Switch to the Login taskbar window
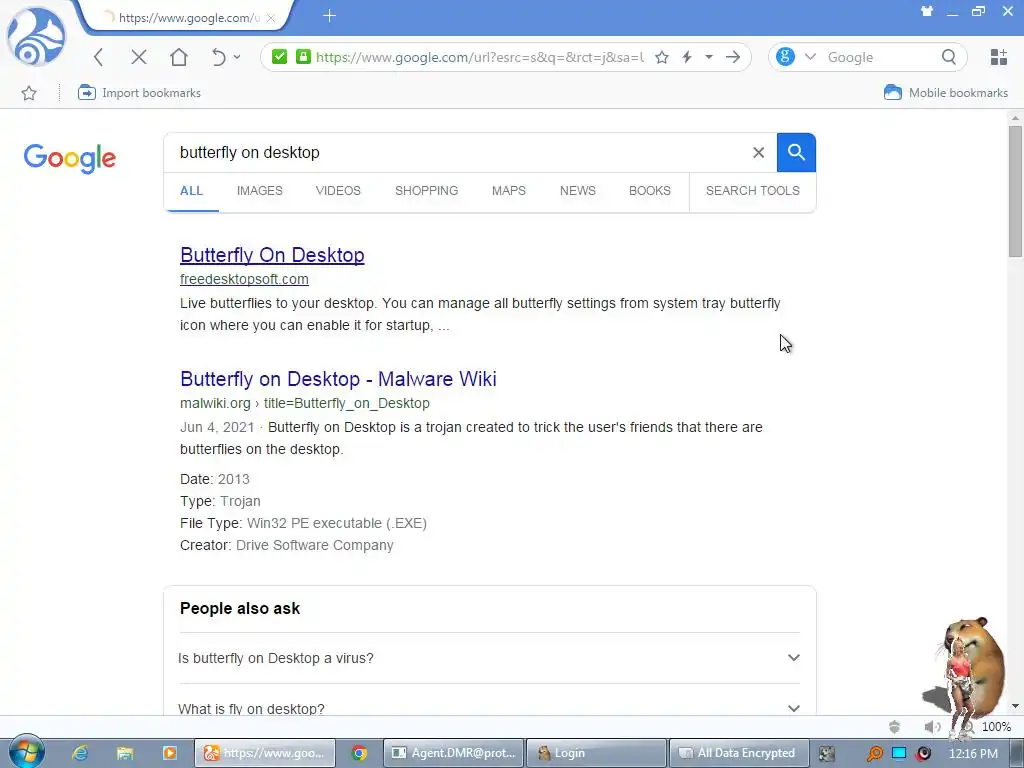 point(596,753)
